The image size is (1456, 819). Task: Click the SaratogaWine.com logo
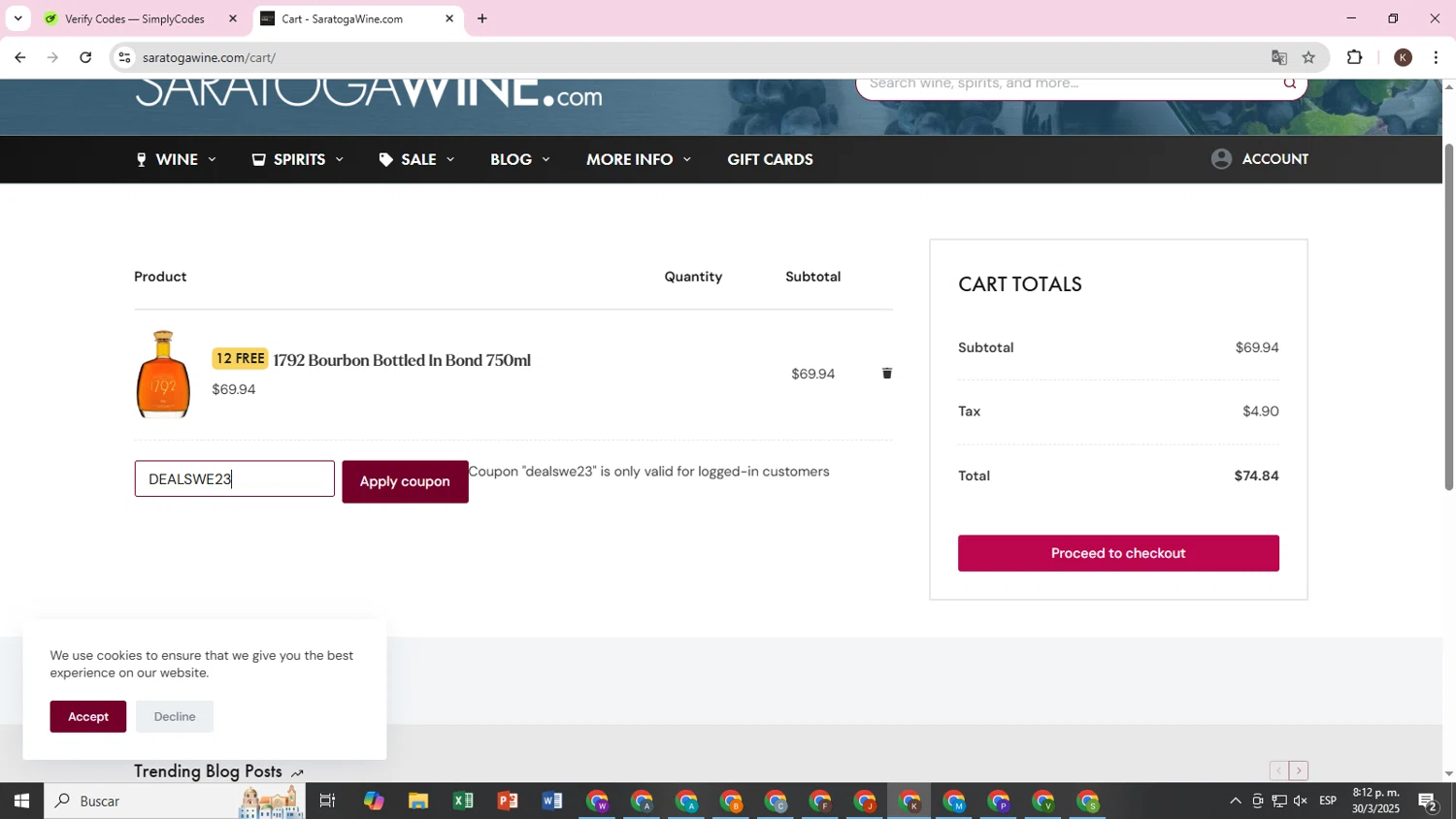click(x=368, y=93)
